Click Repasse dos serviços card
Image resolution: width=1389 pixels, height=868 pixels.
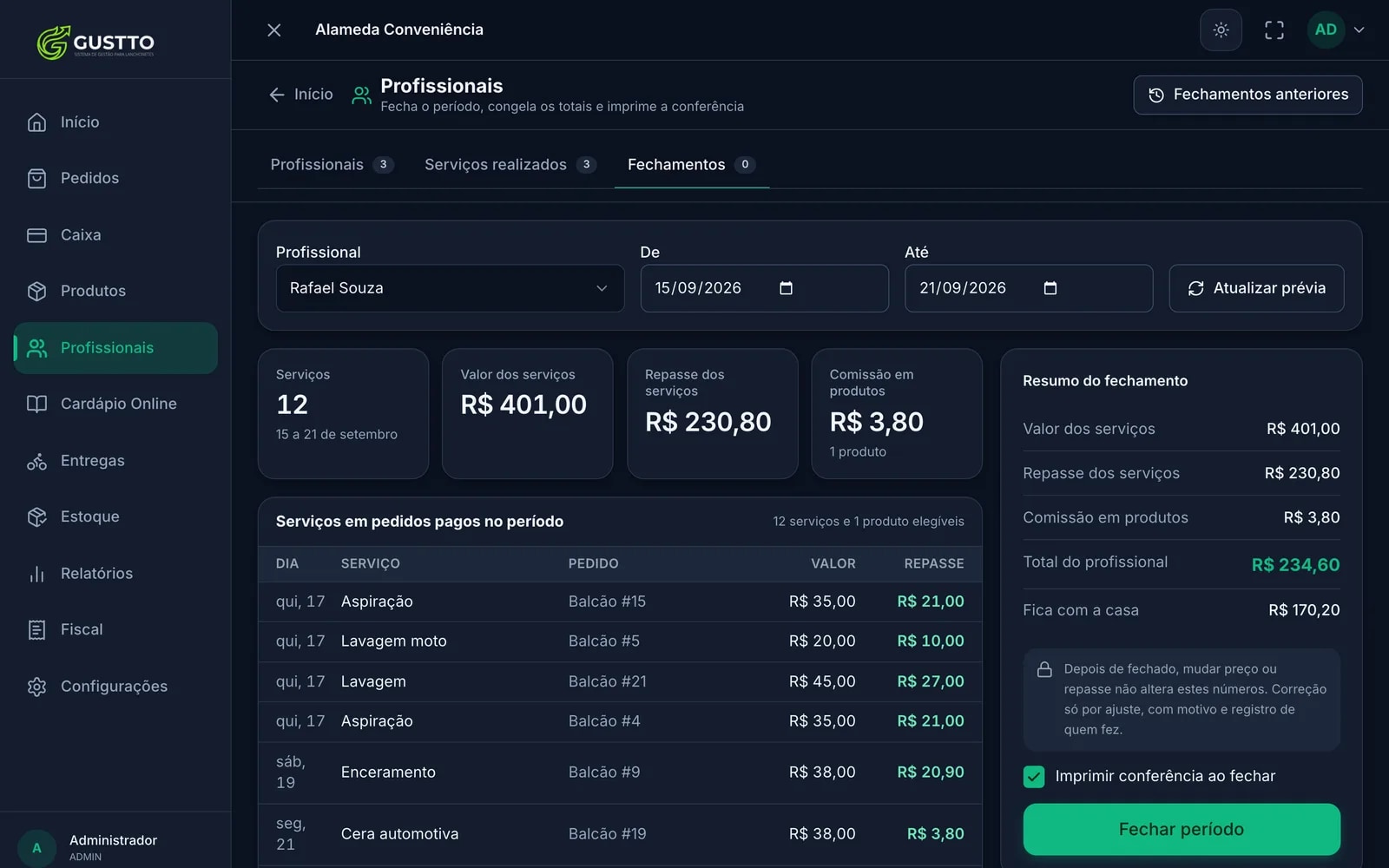[x=712, y=413]
